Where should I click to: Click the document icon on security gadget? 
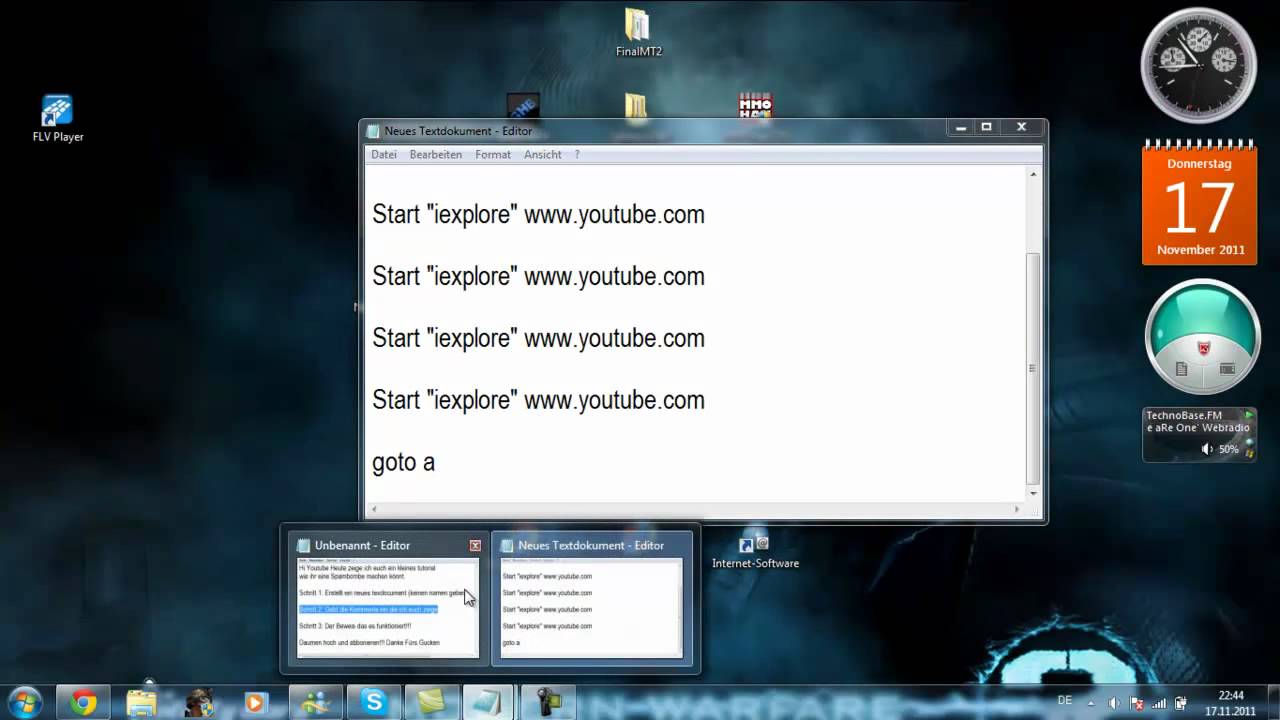(x=1181, y=369)
